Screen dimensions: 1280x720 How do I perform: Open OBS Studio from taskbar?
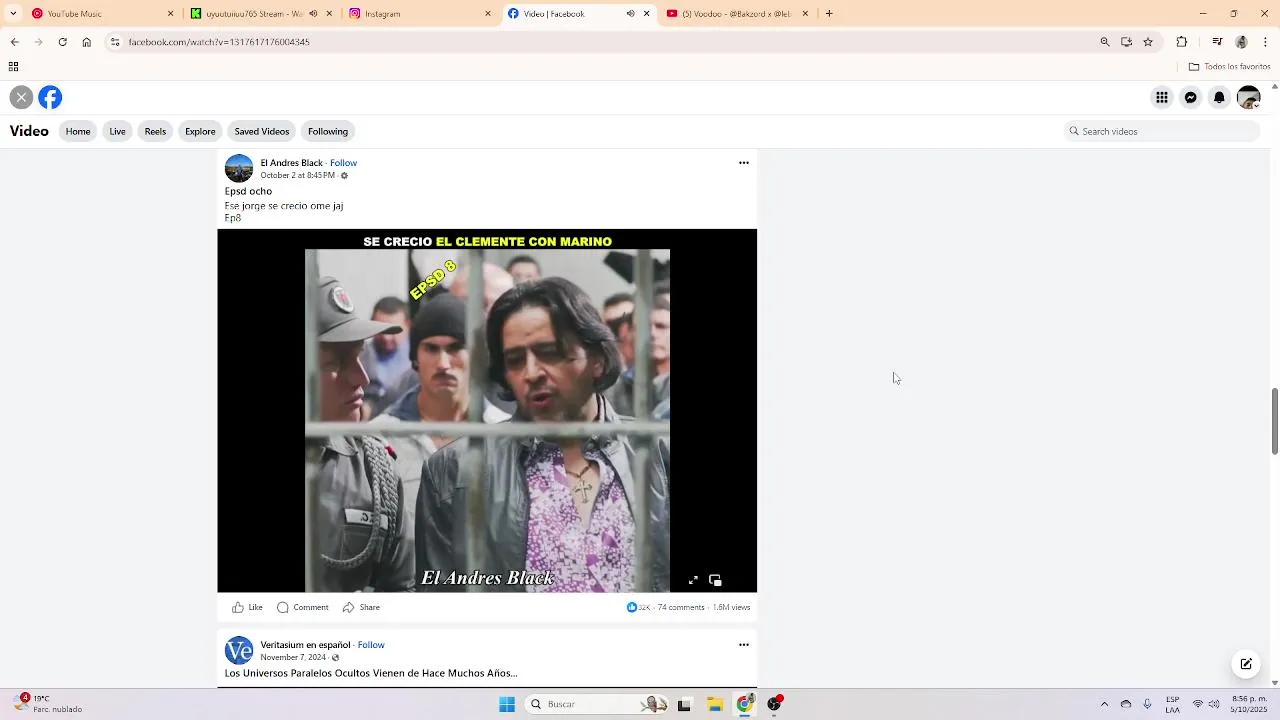click(774, 704)
